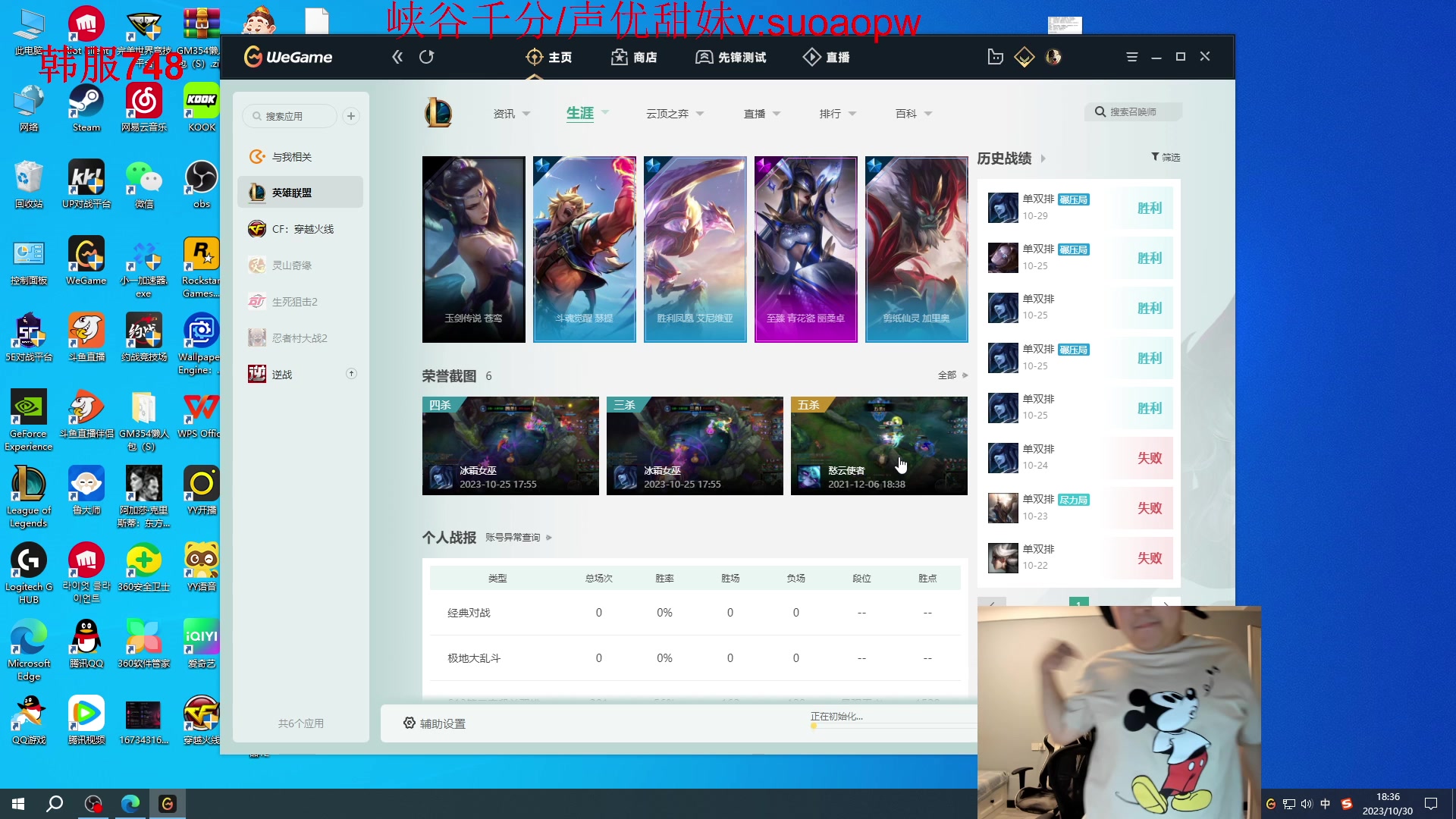The width and height of the screenshot is (1456, 819).
Task: Launch KOOK from the desktop
Action: tap(202, 107)
